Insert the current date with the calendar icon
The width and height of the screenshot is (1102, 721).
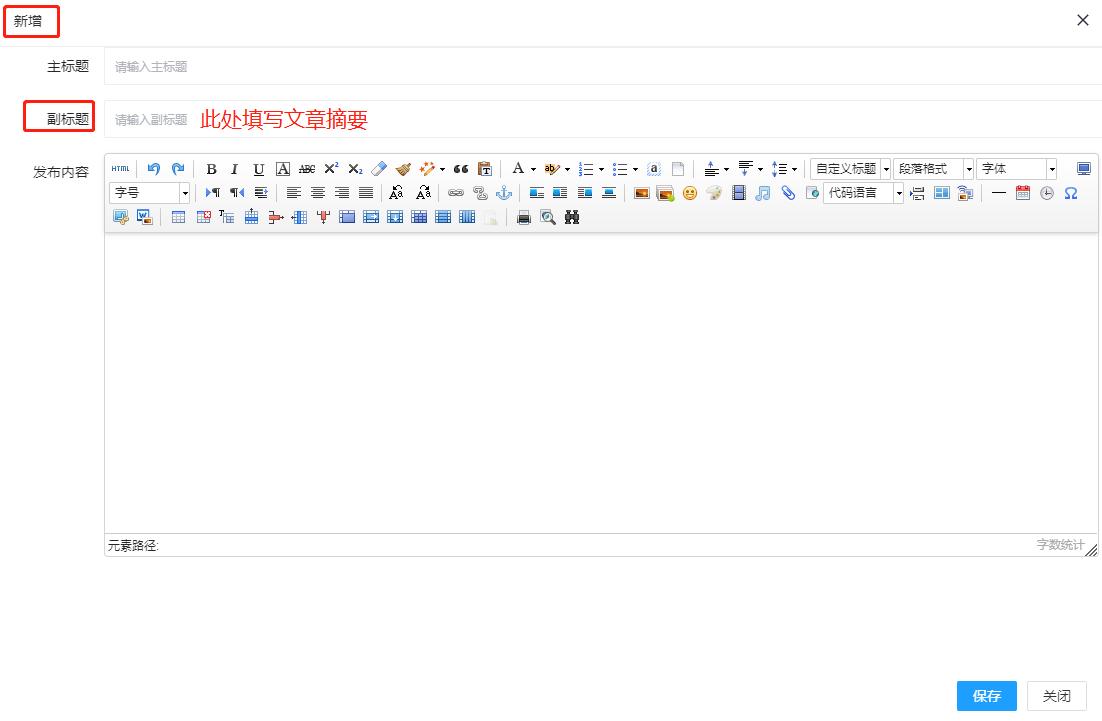click(x=1023, y=194)
